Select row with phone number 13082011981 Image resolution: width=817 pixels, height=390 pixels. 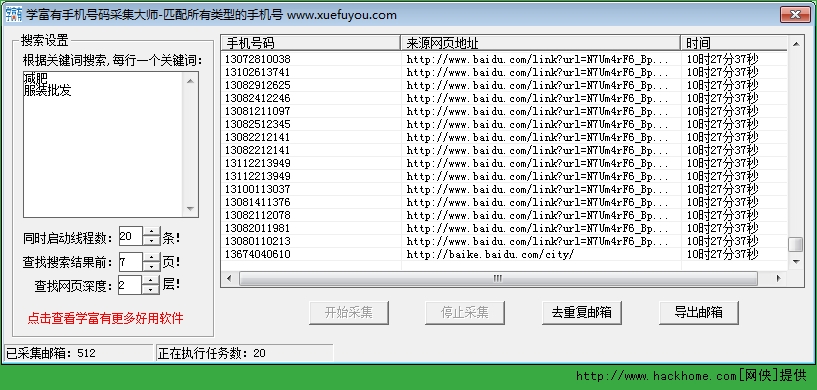click(504, 228)
